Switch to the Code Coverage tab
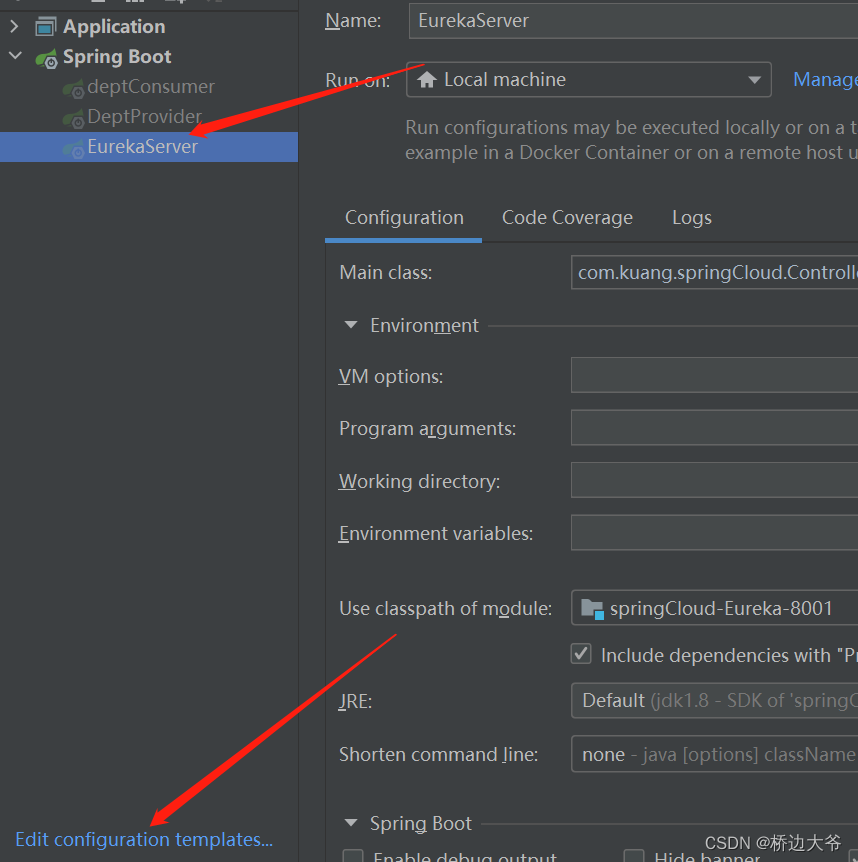The height and width of the screenshot is (862, 858). [x=567, y=218]
